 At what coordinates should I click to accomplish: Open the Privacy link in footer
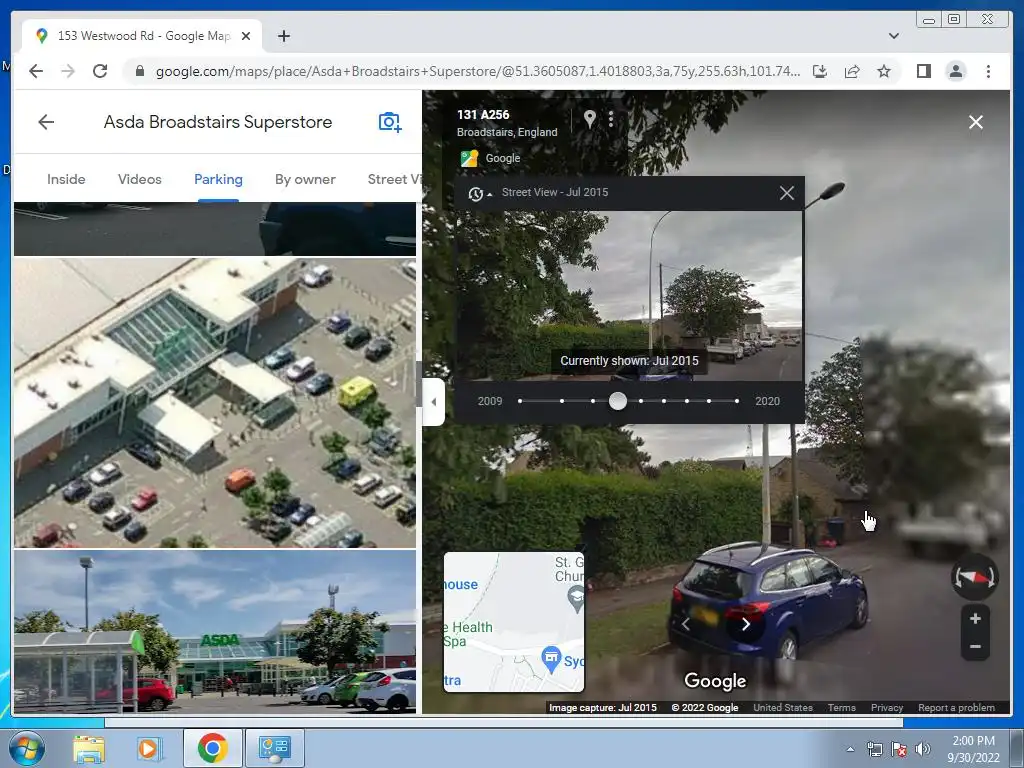(887, 707)
